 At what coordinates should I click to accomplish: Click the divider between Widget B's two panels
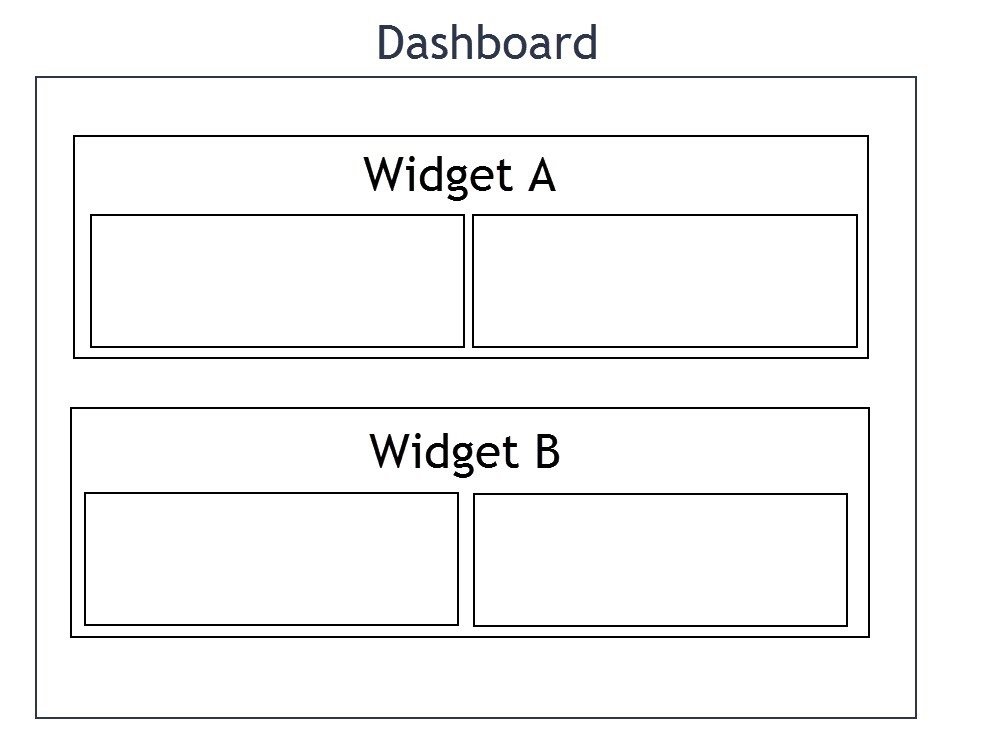tap(466, 559)
